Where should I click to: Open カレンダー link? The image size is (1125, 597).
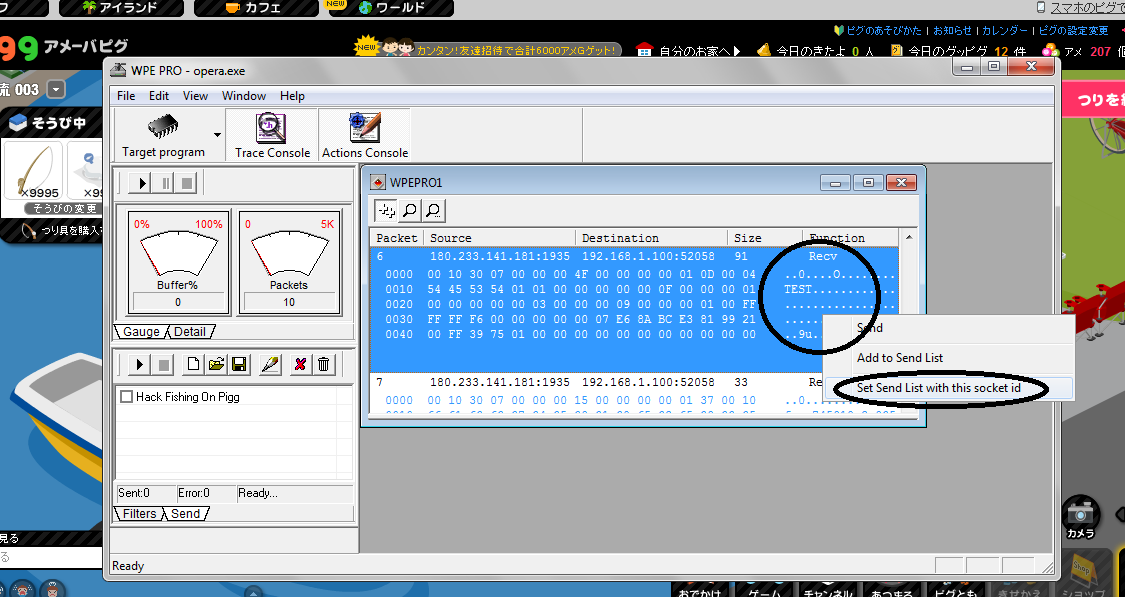[x=1004, y=30]
